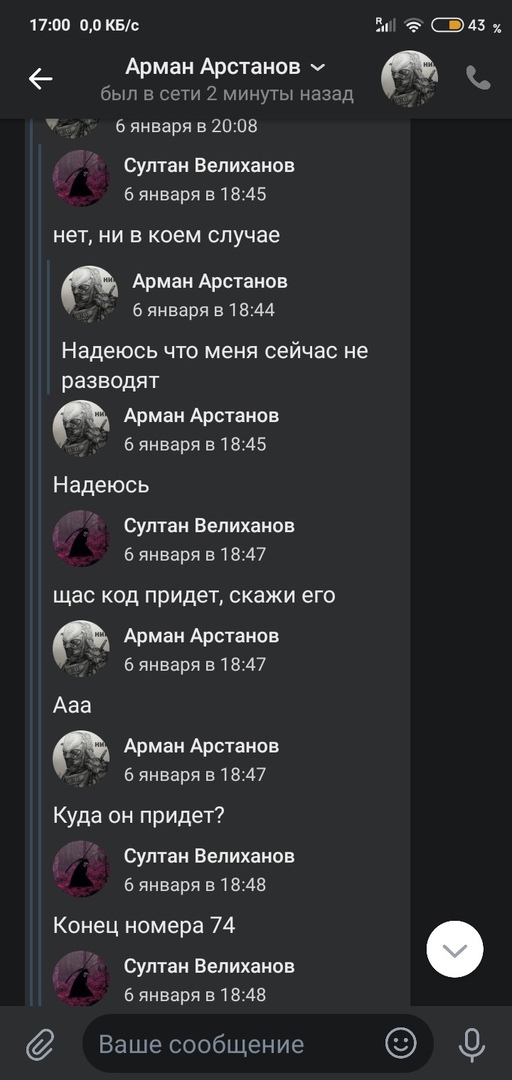Open the emoji smiley picker

400,1043
